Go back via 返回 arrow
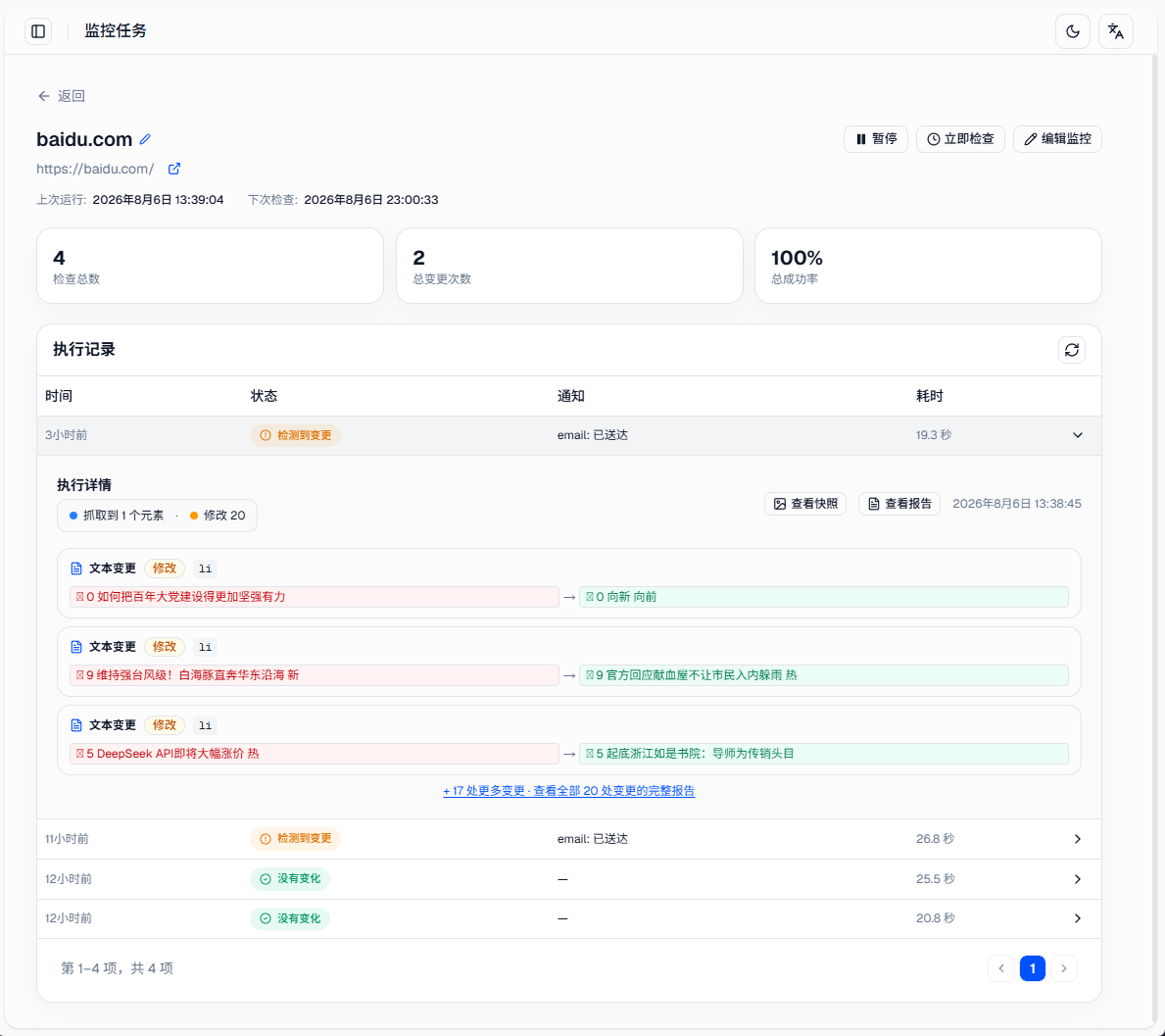This screenshot has height=1036, width=1165. 61,96
